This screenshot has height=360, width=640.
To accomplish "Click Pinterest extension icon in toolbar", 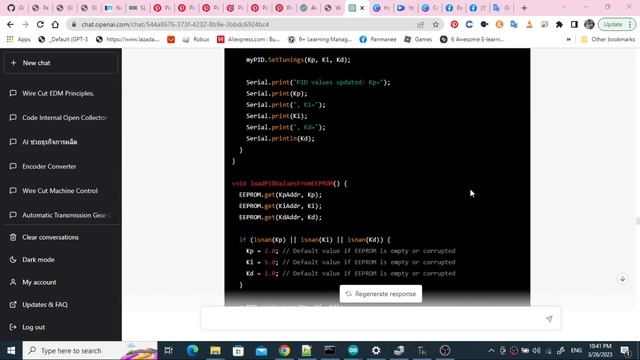I will [454, 24].
